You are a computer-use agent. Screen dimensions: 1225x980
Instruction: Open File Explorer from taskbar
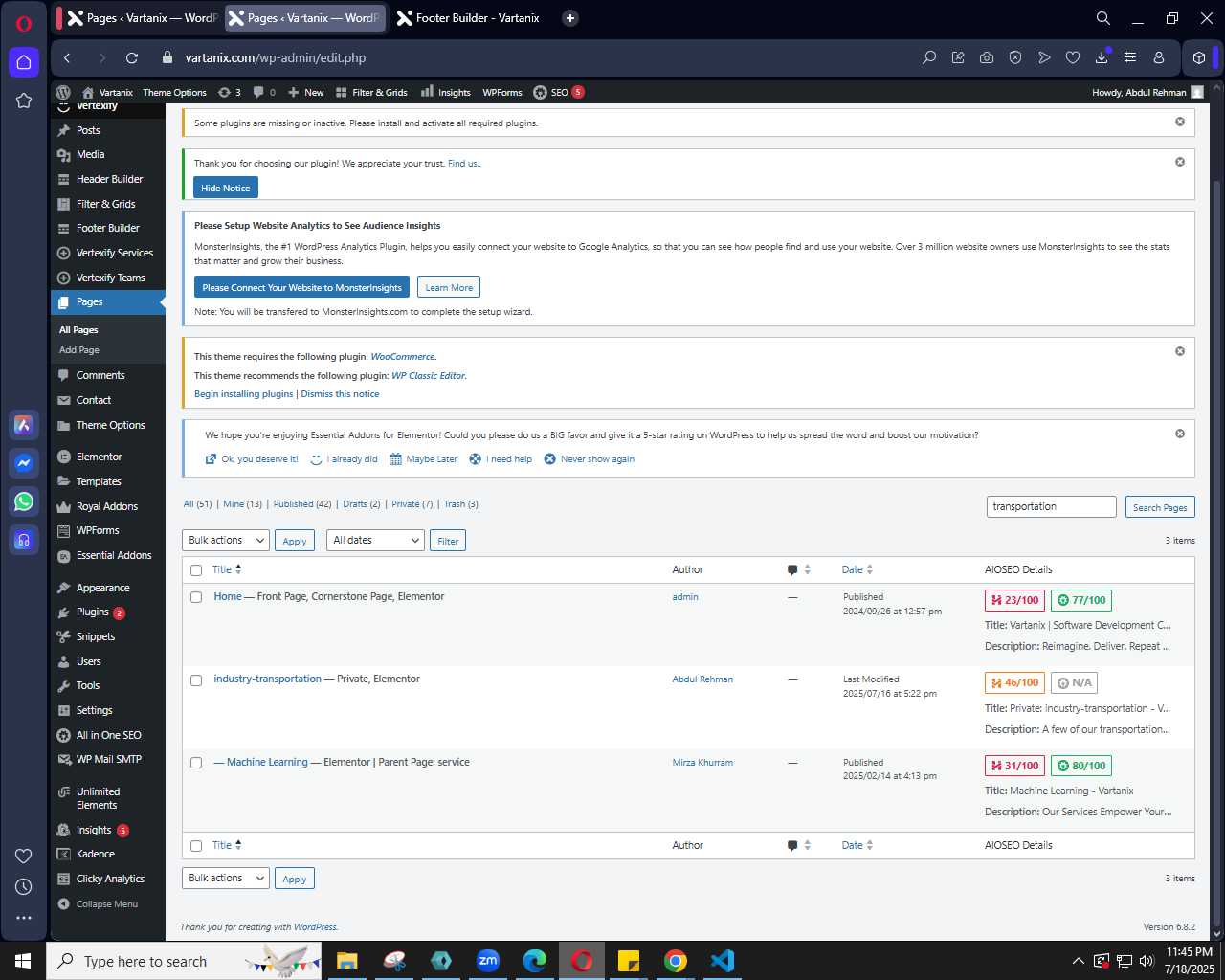[347, 961]
